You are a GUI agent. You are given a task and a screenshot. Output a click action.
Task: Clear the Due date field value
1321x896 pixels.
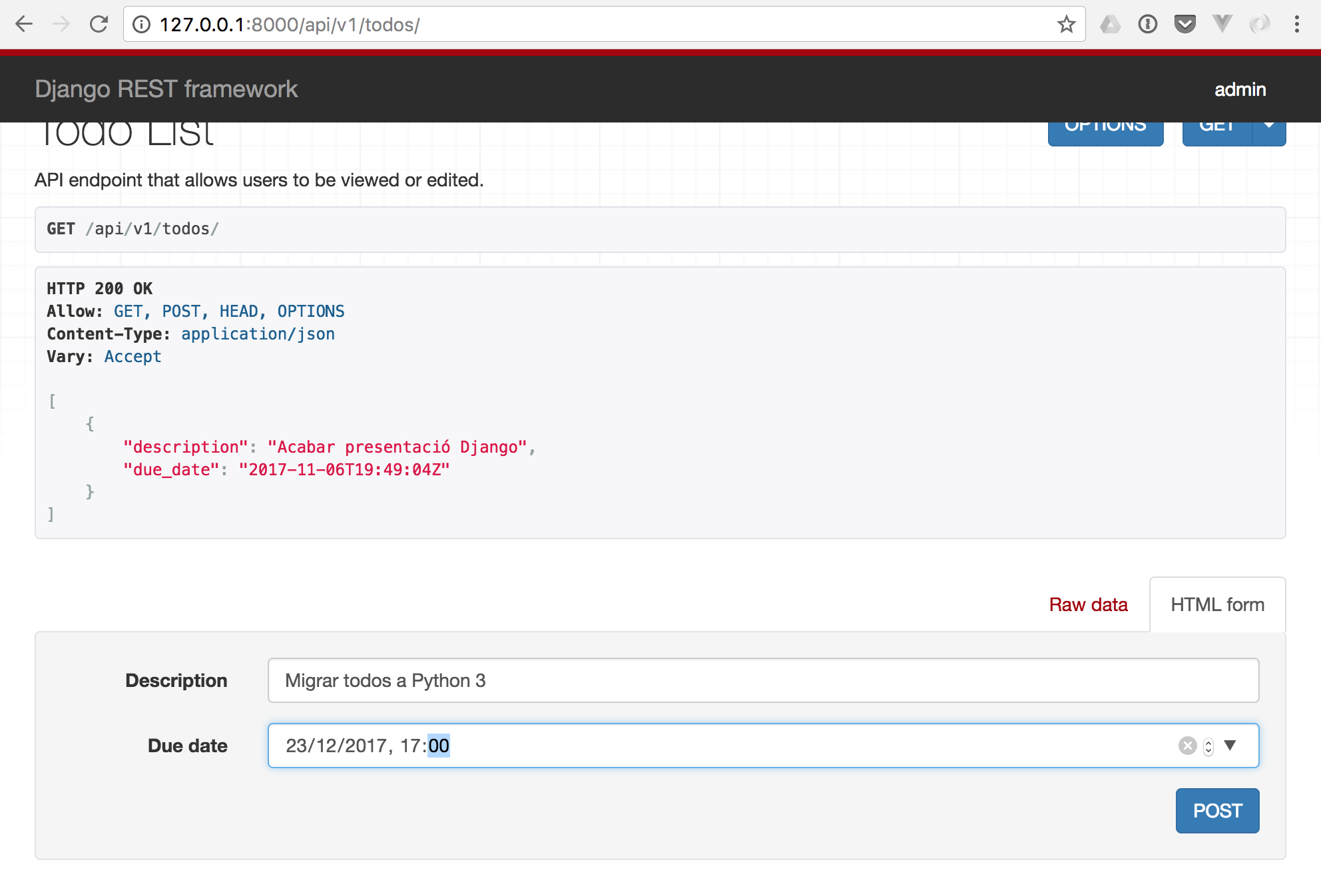[x=1187, y=746]
